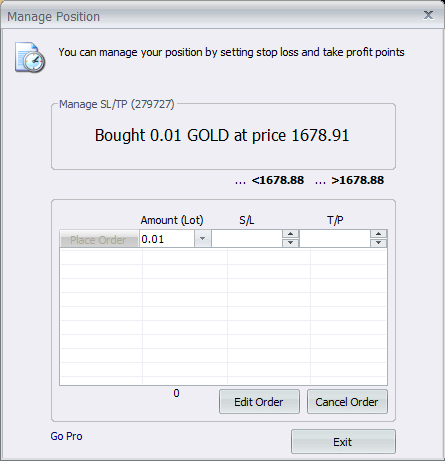Open the Go Pro link
The image size is (445, 461).
(66, 436)
